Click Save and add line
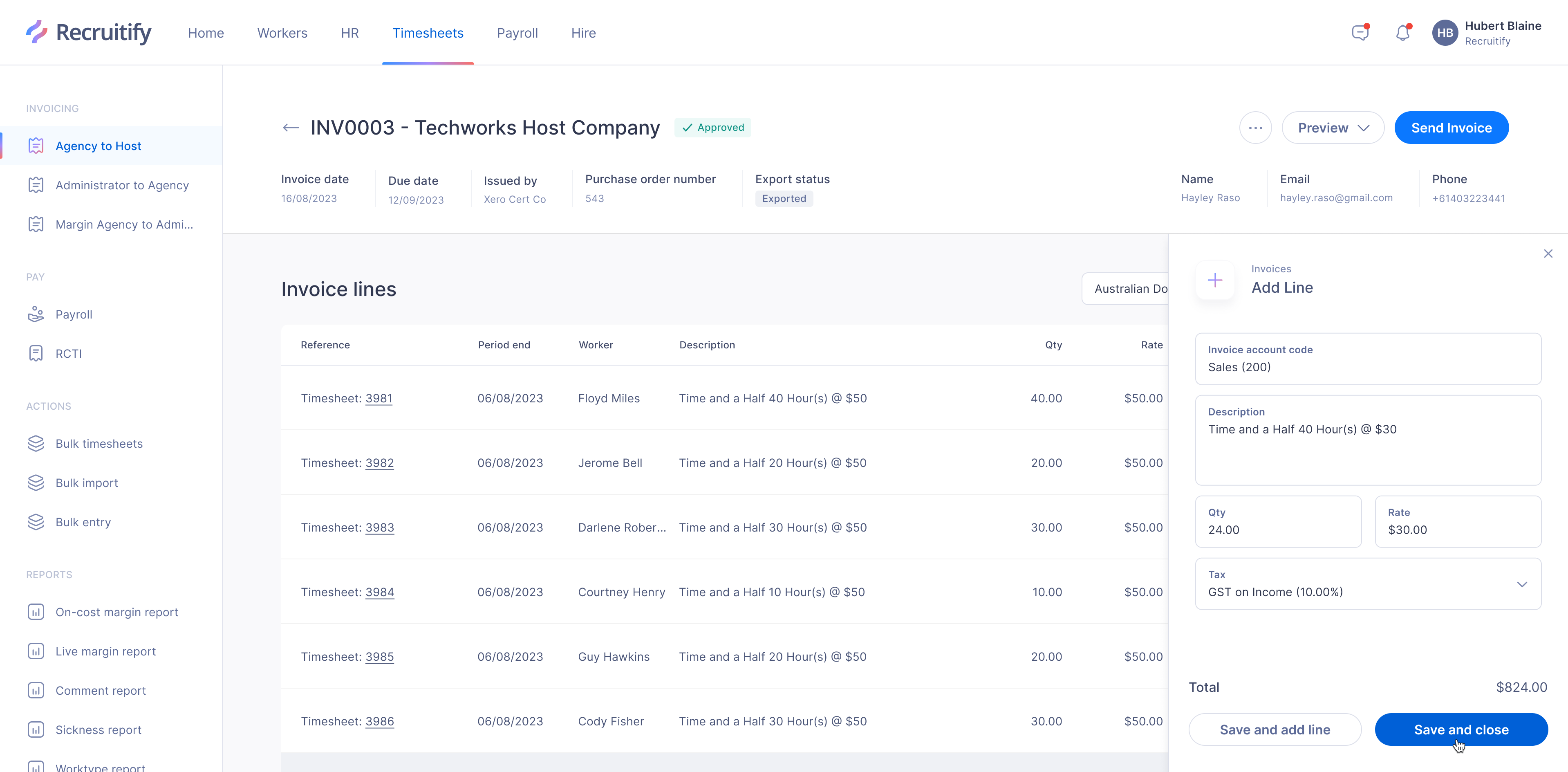This screenshot has width=1568, height=772. (x=1275, y=729)
